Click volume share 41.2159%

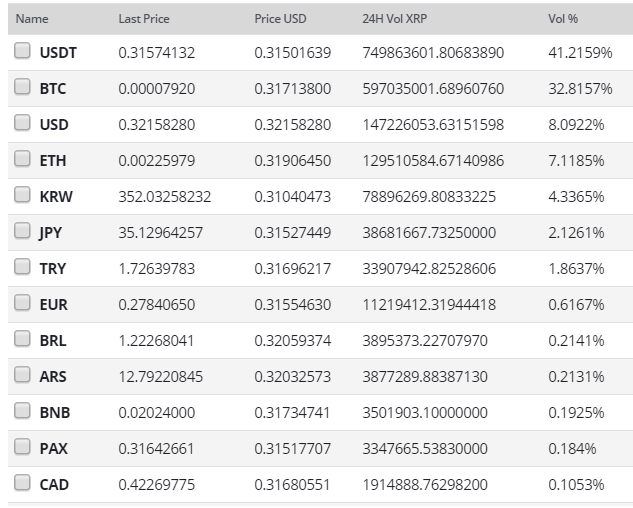(x=580, y=53)
